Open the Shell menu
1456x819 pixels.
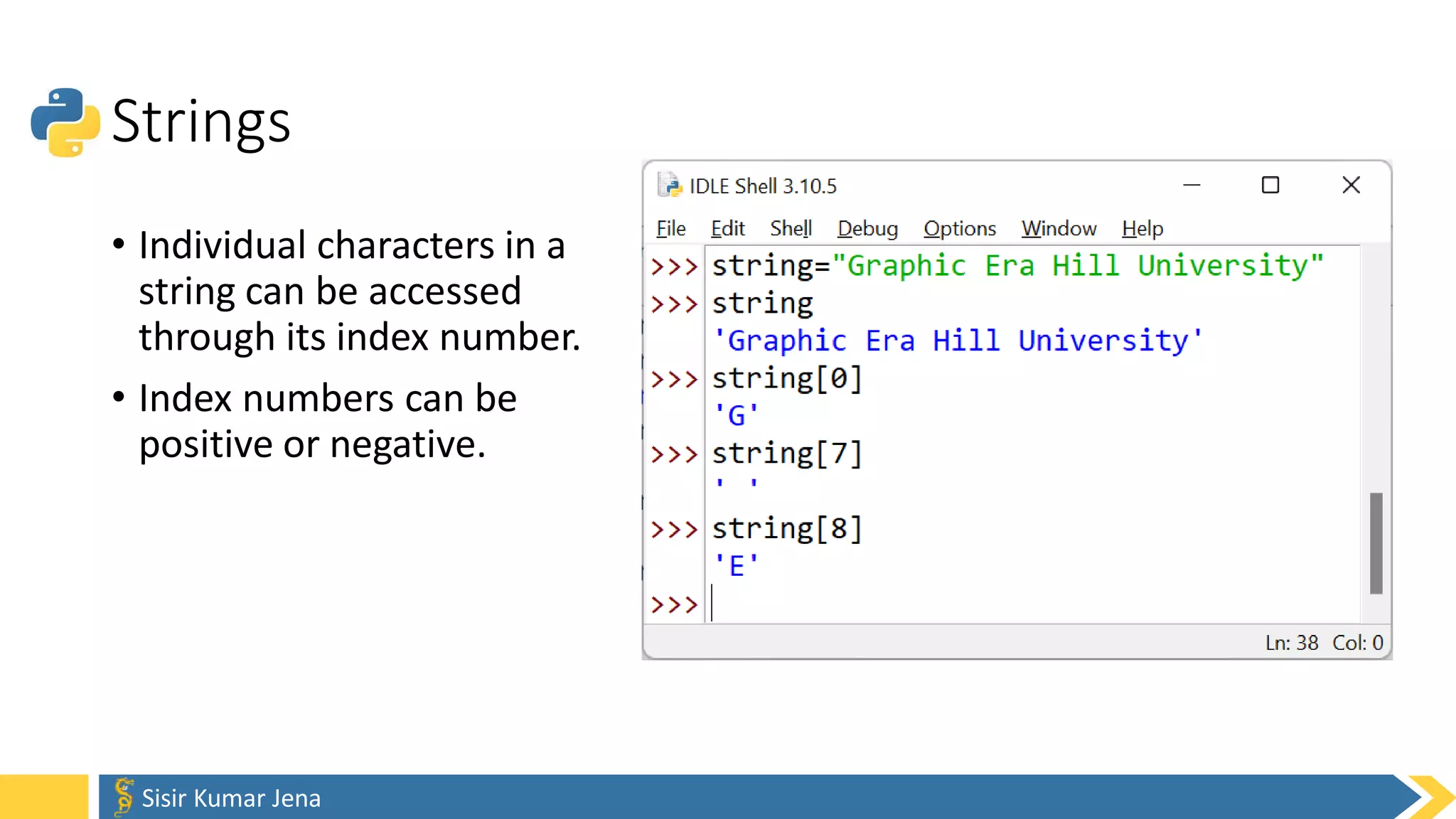791,228
